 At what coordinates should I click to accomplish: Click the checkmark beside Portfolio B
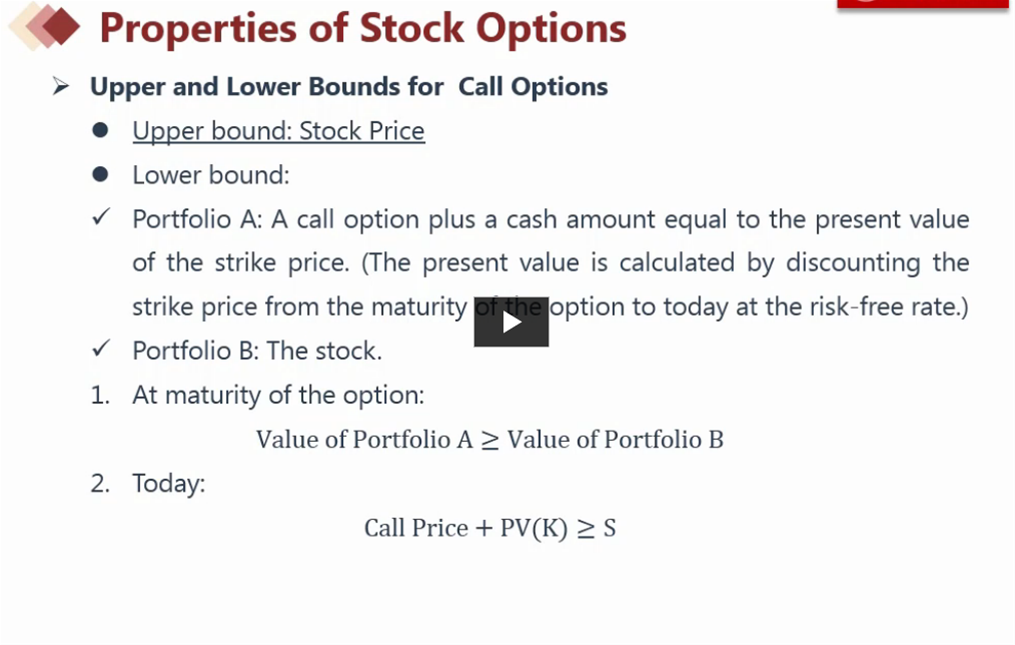click(101, 348)
